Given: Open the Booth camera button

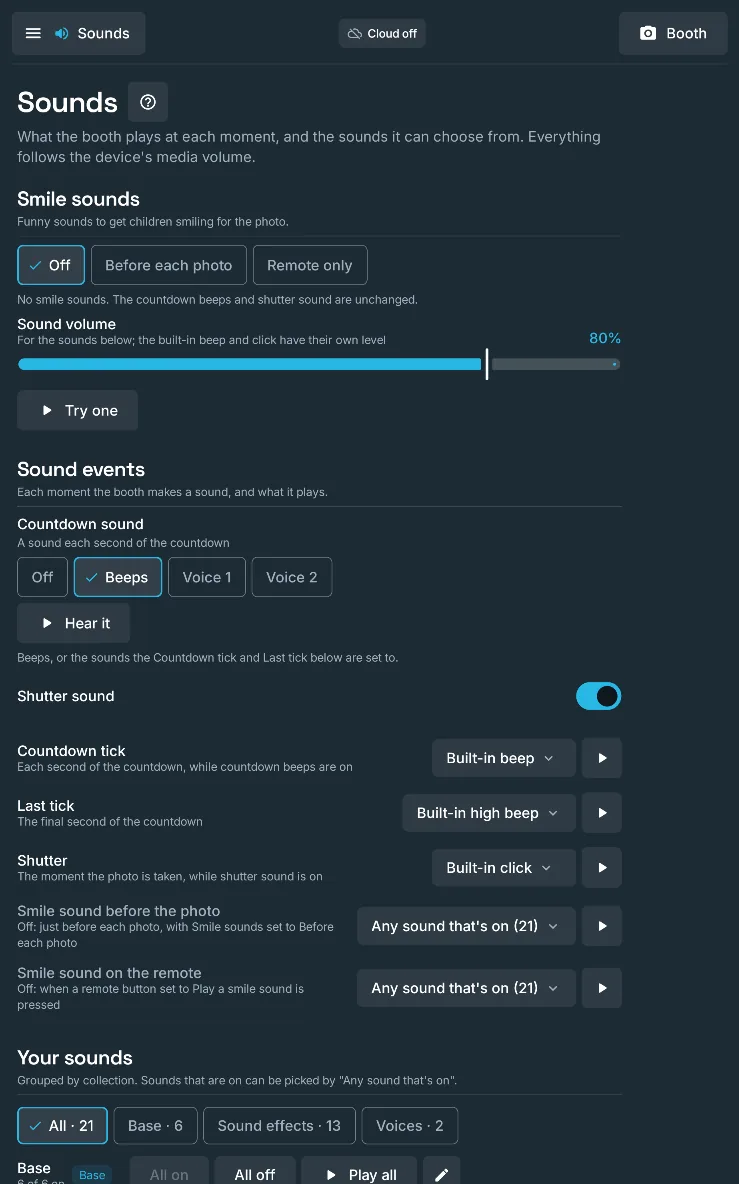Looking at the screenshot, I should (673, 33).
